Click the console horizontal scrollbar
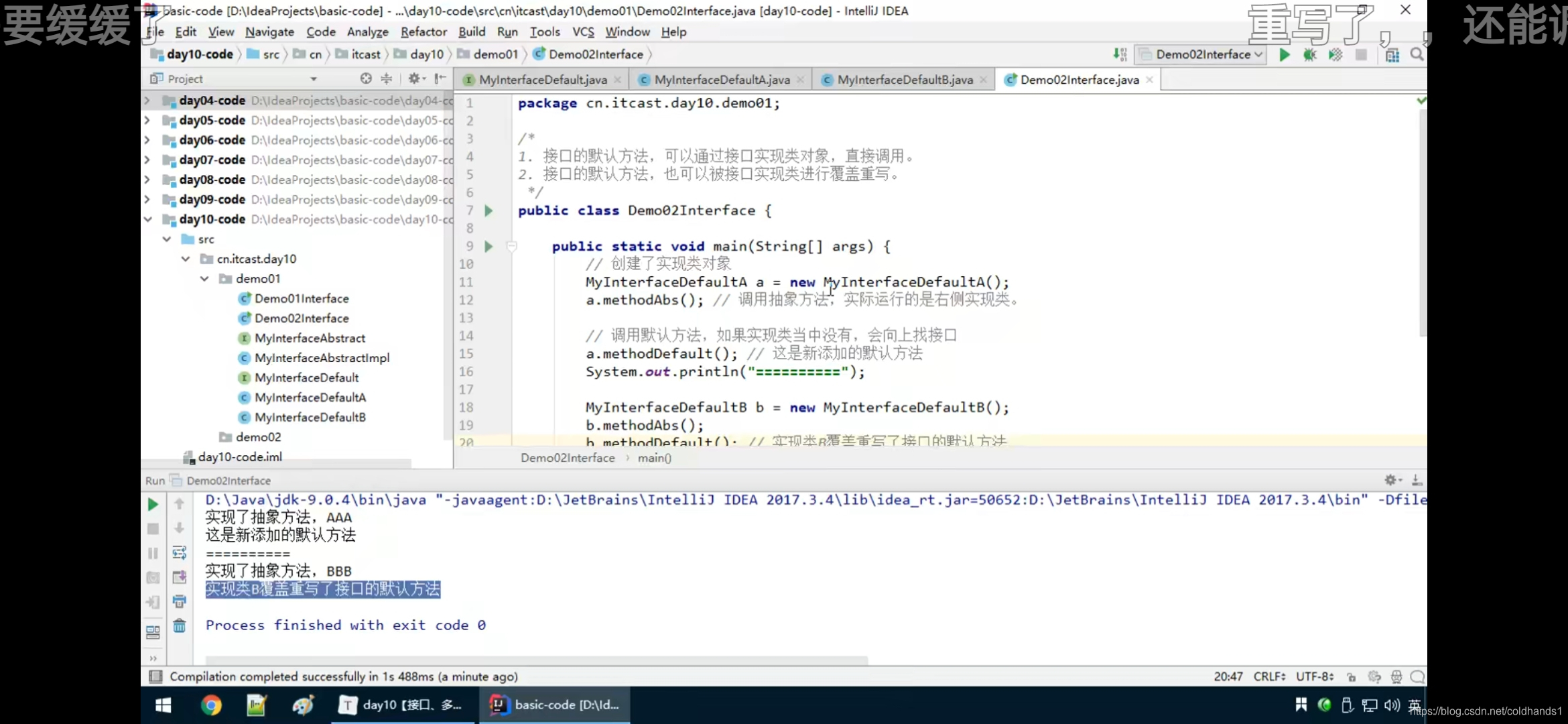 coord(536,660)
